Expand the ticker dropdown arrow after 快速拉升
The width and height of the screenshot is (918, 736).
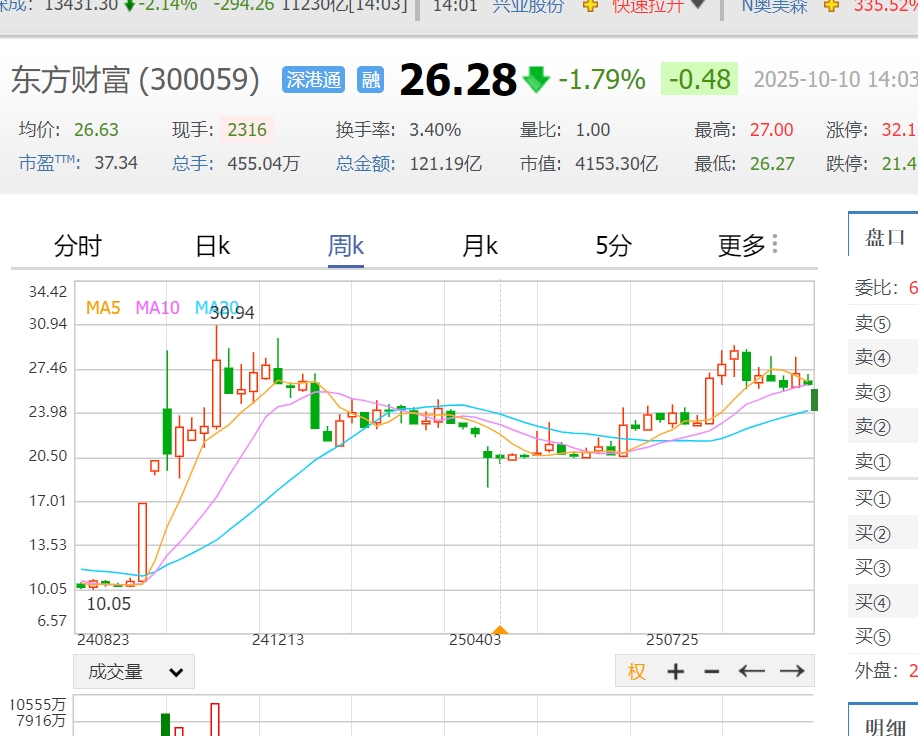click(698, 5)
